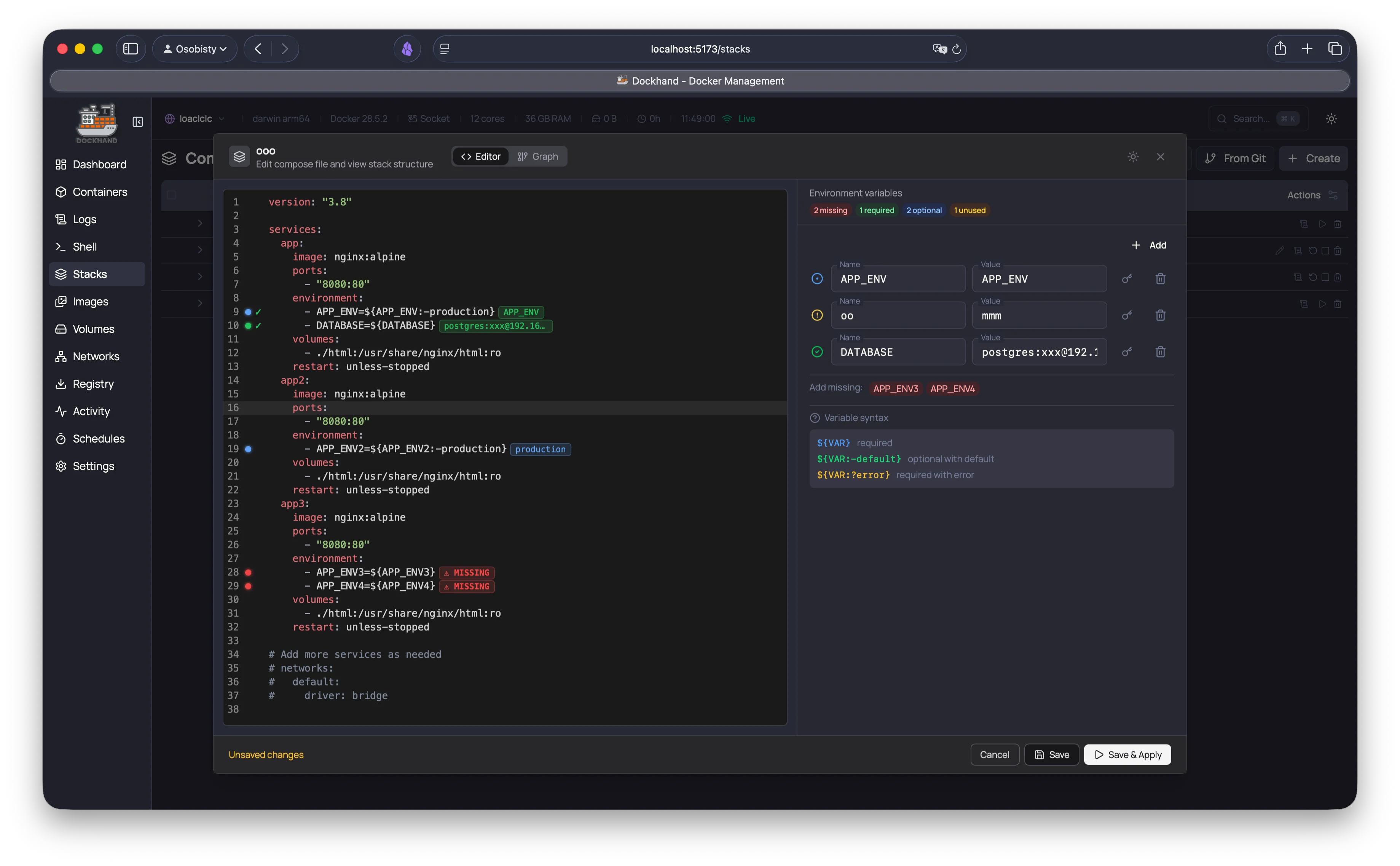1400x866 pixels.
Task: Delete the APP_ENV environment variable
Action: click(x=1160, y=278)
